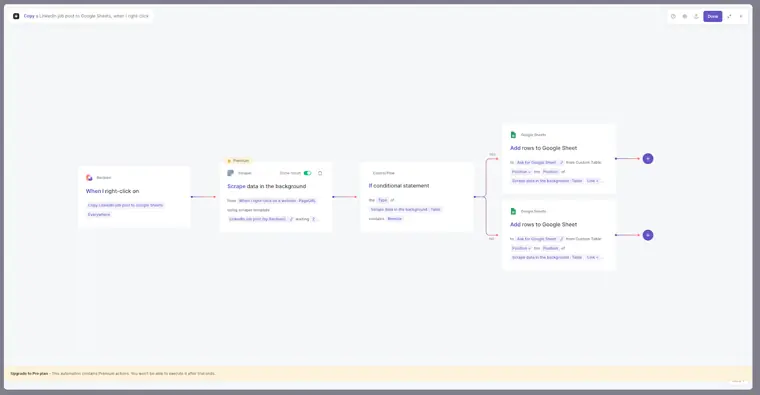Click the LinkedIn job post scraper template chip

click(257, 219)
